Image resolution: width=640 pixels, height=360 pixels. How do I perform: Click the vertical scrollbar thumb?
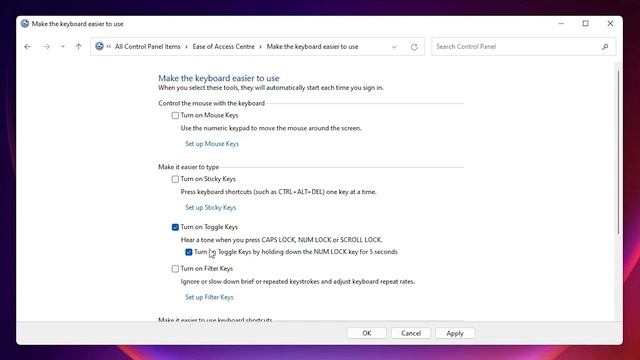pos(618,152)
